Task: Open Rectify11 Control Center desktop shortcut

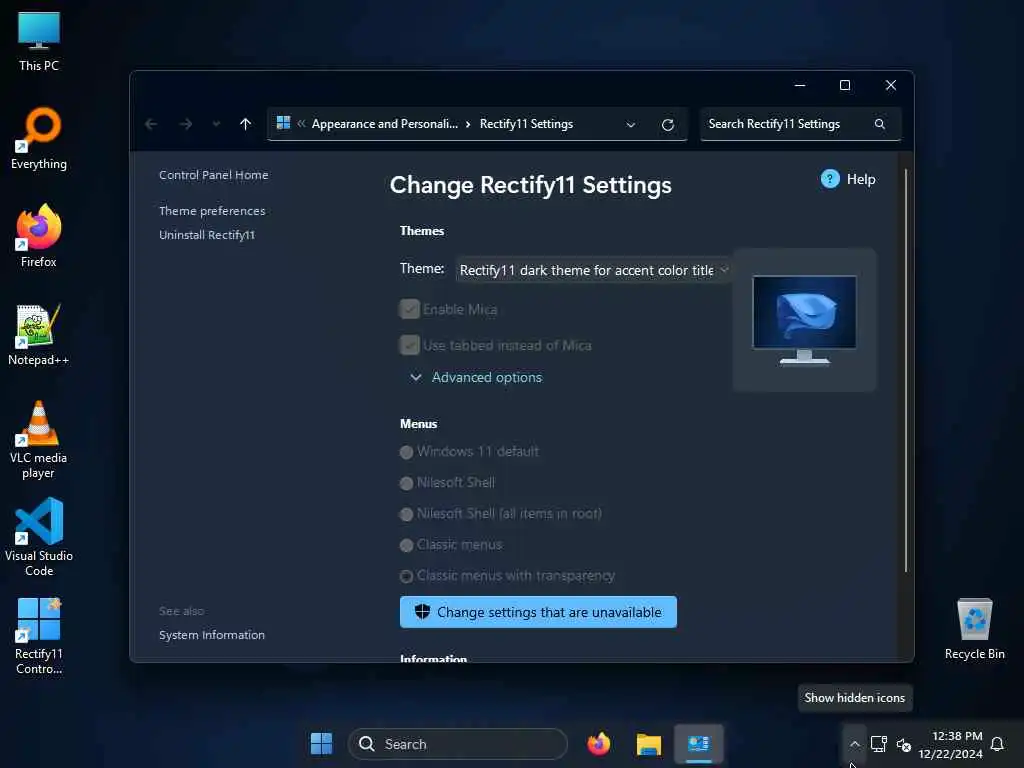Action: tap(39, 636)
